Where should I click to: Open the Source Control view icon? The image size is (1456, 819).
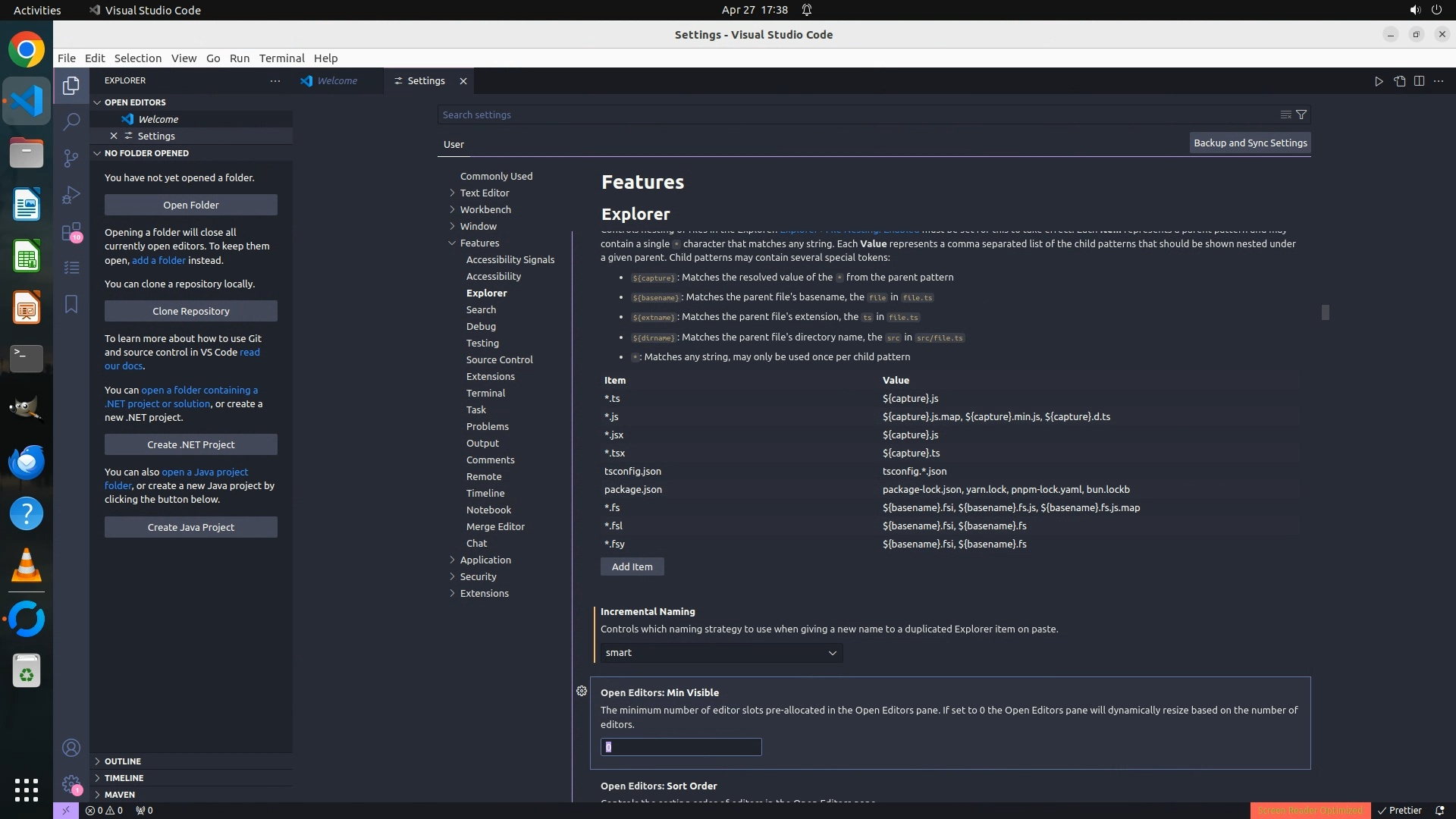tap(71, 158)
